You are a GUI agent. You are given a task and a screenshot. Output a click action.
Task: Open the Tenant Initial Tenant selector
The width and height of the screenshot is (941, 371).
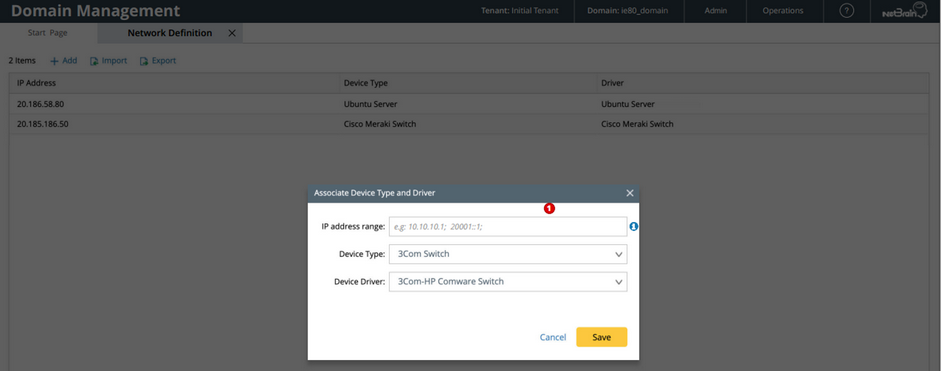coord(520,11)
